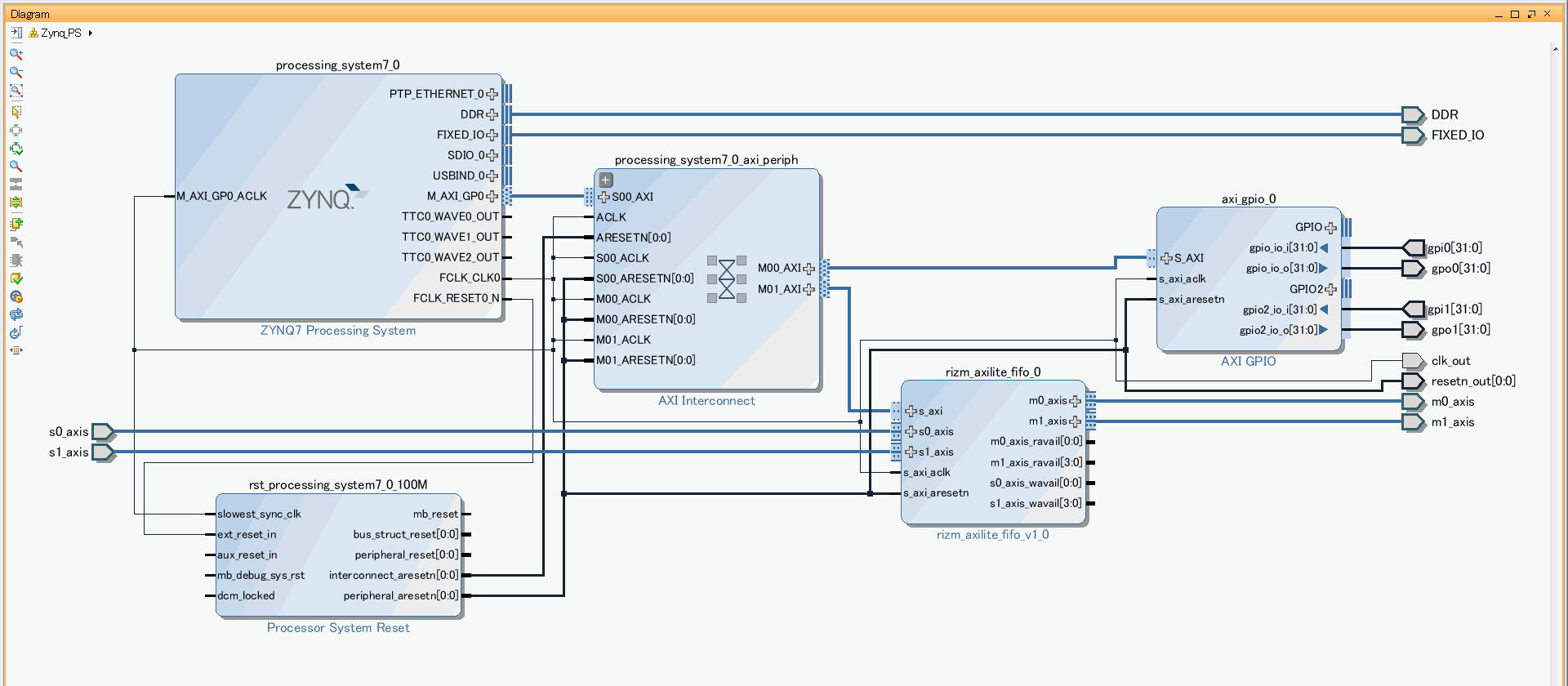Click the FCLK_CLK0 pin label

[469, 278]
